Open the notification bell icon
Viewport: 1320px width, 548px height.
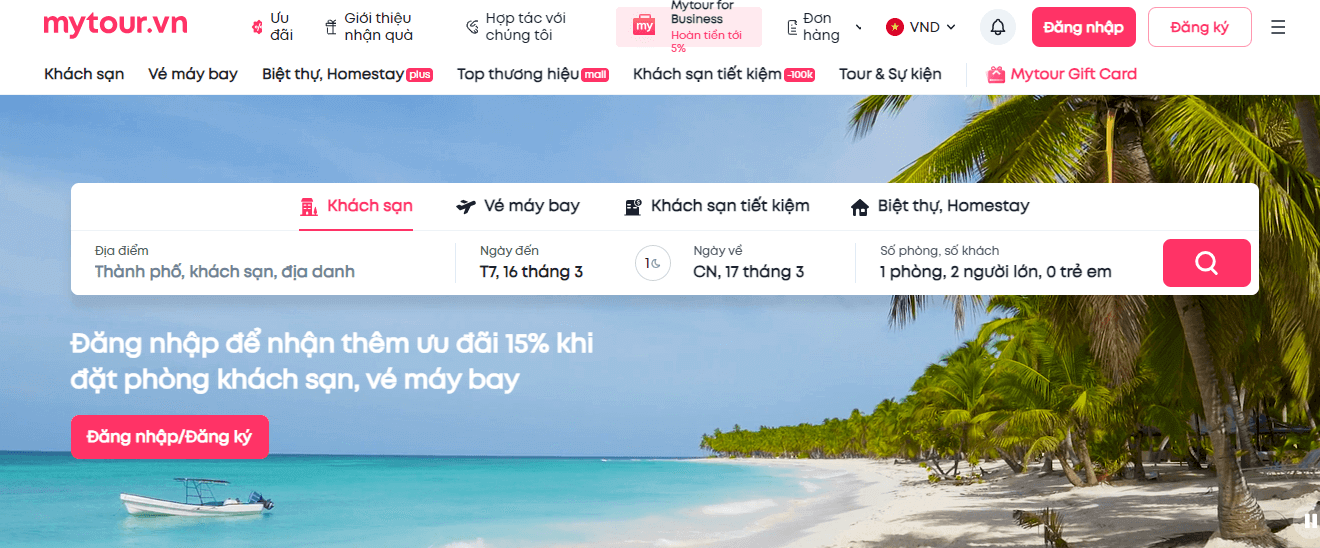coord(997,27)
